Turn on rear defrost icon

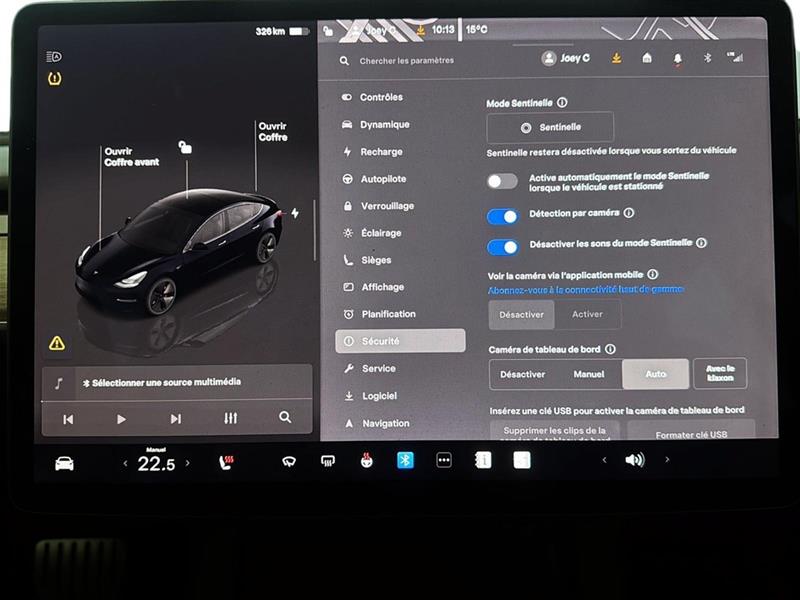(328, 461)
